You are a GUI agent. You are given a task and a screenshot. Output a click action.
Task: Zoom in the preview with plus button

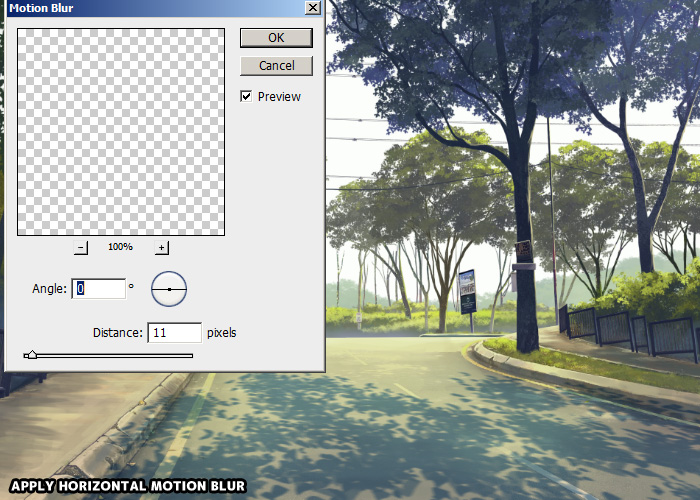[x=162, y=247]
